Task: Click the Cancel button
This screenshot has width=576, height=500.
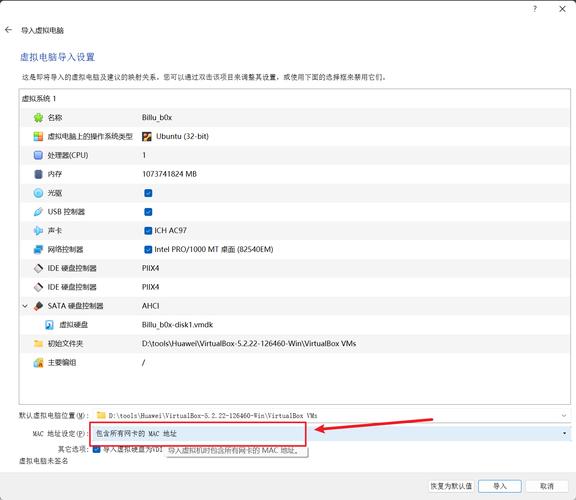Action: 547,486
